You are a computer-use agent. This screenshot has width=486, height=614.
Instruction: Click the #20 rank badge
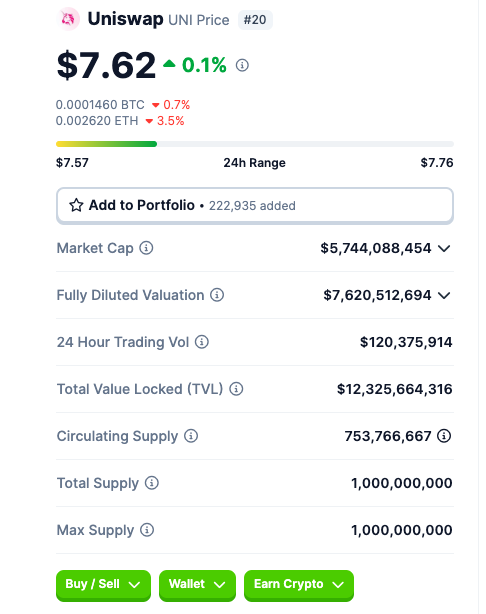[255, 20]
